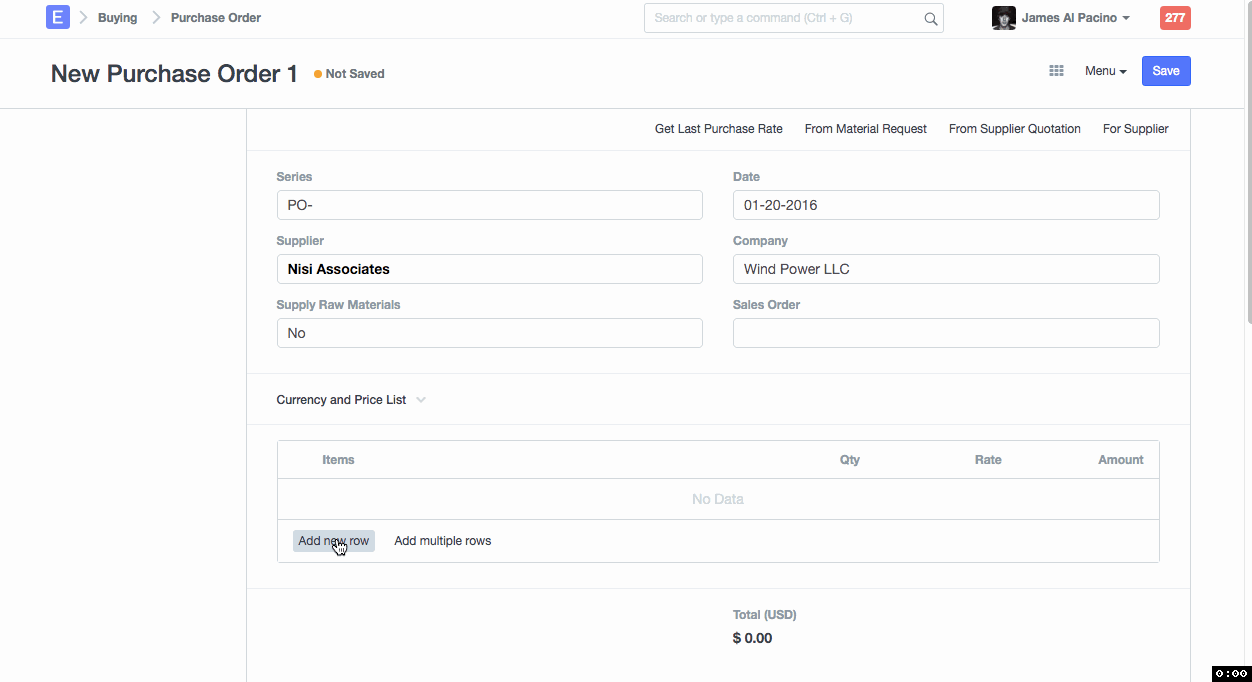Save the purchase order
The height and width of the screenshot is (682, 1252).
point(1166,71)
